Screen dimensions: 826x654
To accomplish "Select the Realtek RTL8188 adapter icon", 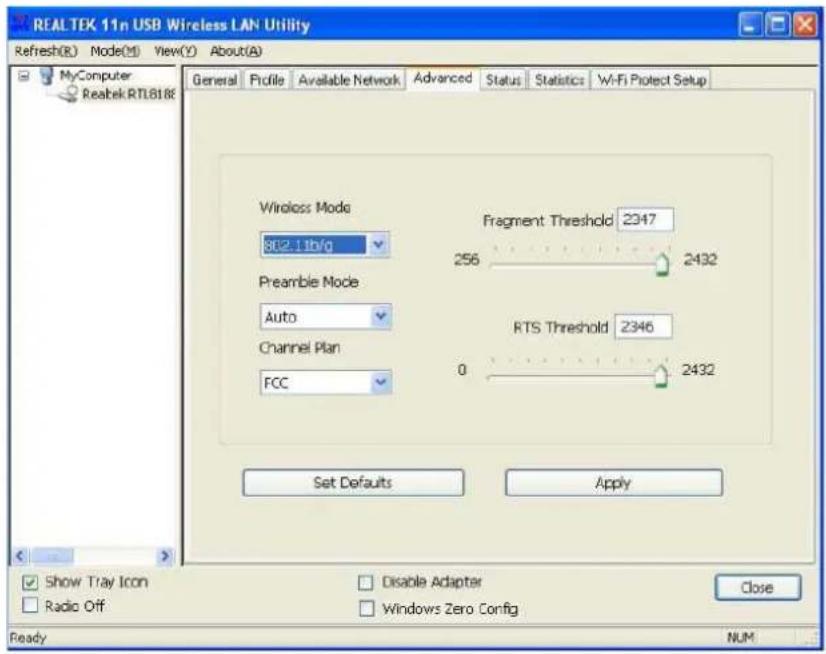I will [x=68, y=94].
